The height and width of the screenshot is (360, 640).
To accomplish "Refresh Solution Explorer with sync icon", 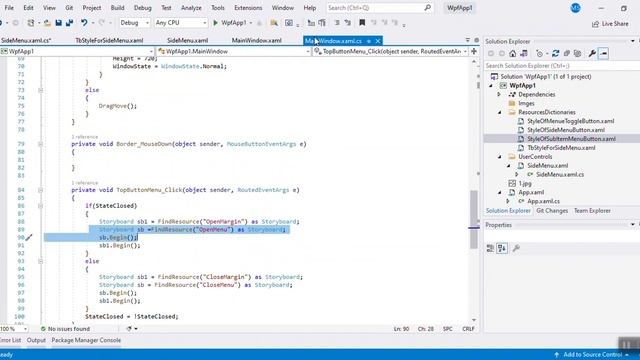I will point(555,53).
